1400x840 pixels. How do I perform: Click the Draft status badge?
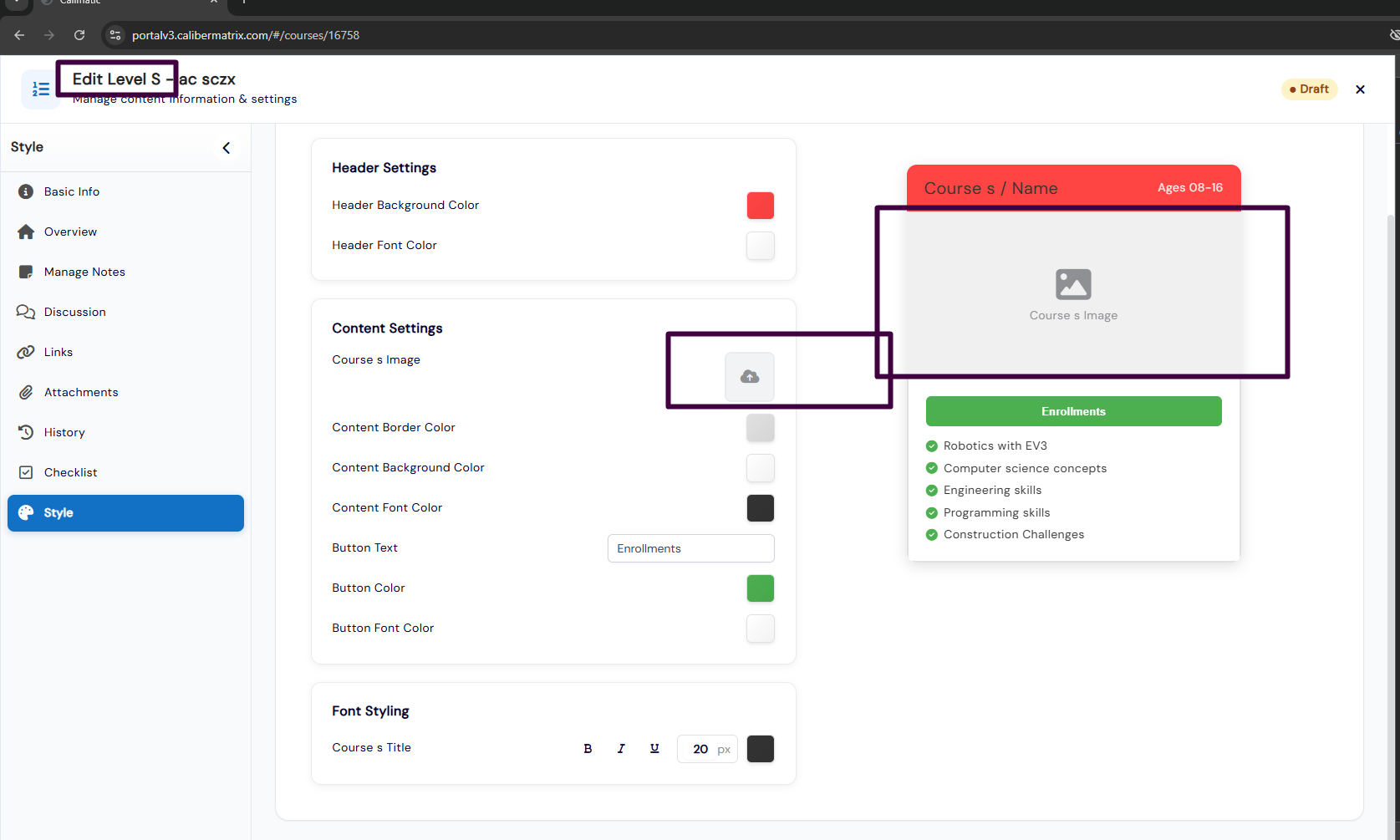pyautogui.click(x=1310, y=89)
